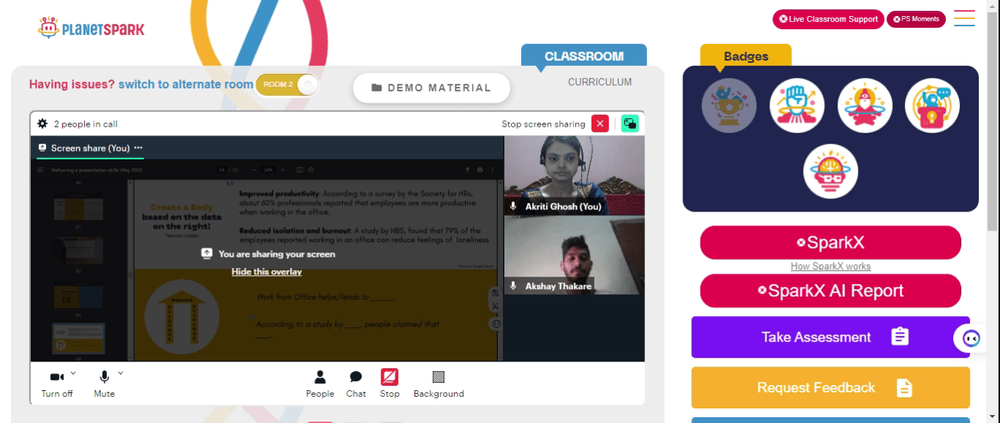Screen dimensions: 1000x423
Task: Select the brain with glasses badge
Action: [830, 171]
